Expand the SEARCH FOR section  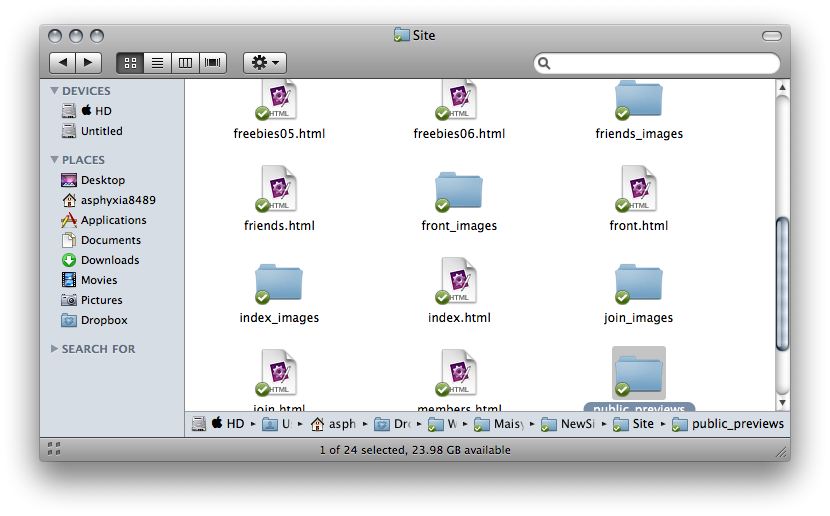click(x=54, y=349)
